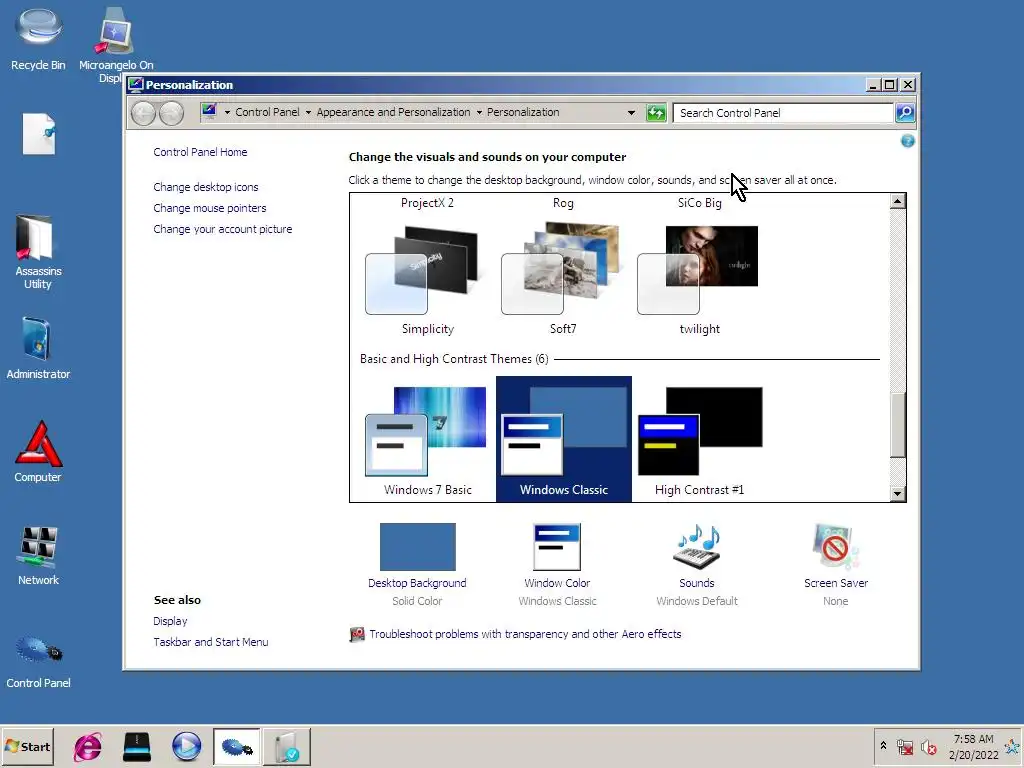Open Change your account picture link
The image size is (1024, 768).
point(223,229)
